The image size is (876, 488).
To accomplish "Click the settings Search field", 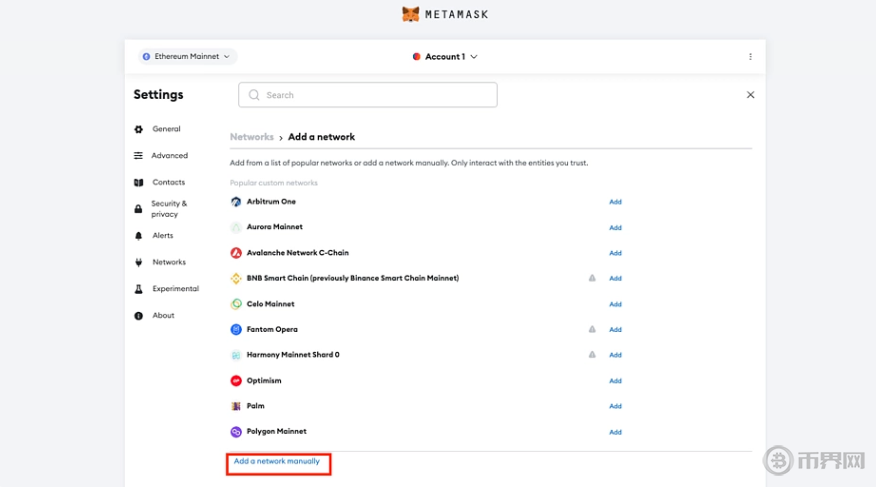I will click(x=368, y=95).
